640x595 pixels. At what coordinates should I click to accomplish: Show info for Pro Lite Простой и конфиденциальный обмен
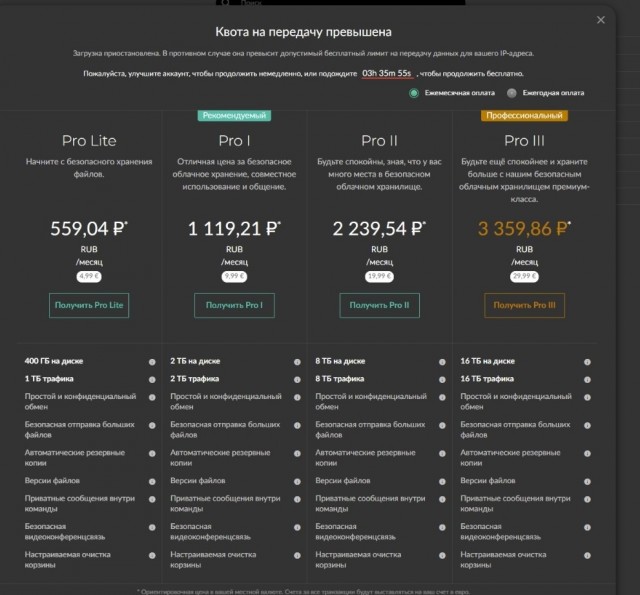coord(152,397)
